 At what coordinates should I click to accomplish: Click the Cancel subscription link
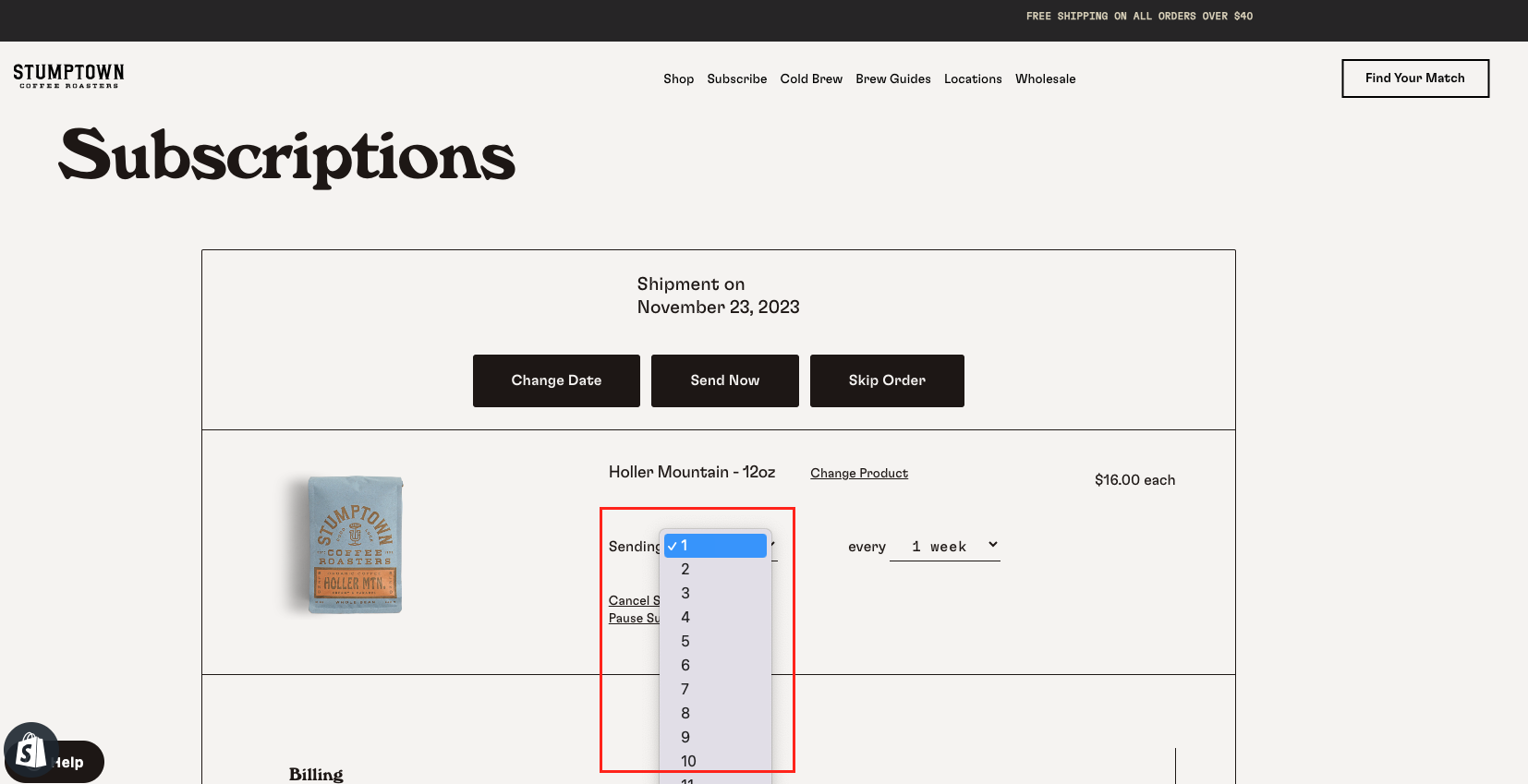(x=634, y=600)
